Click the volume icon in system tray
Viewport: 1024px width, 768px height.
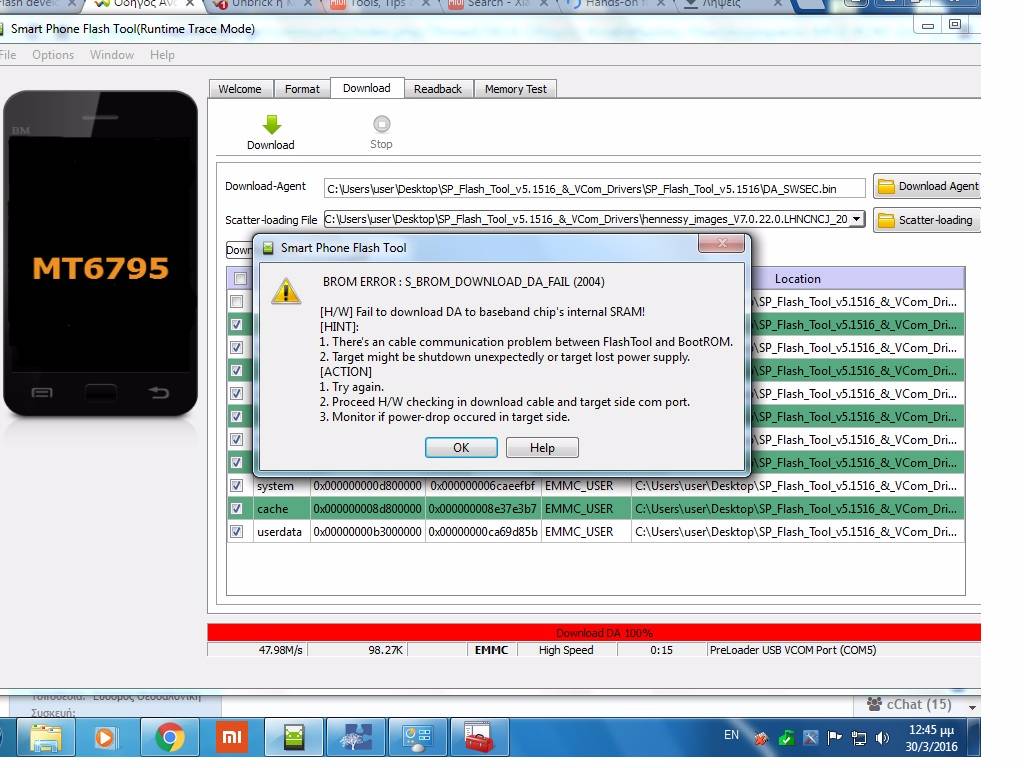click(x=882, y=739)
